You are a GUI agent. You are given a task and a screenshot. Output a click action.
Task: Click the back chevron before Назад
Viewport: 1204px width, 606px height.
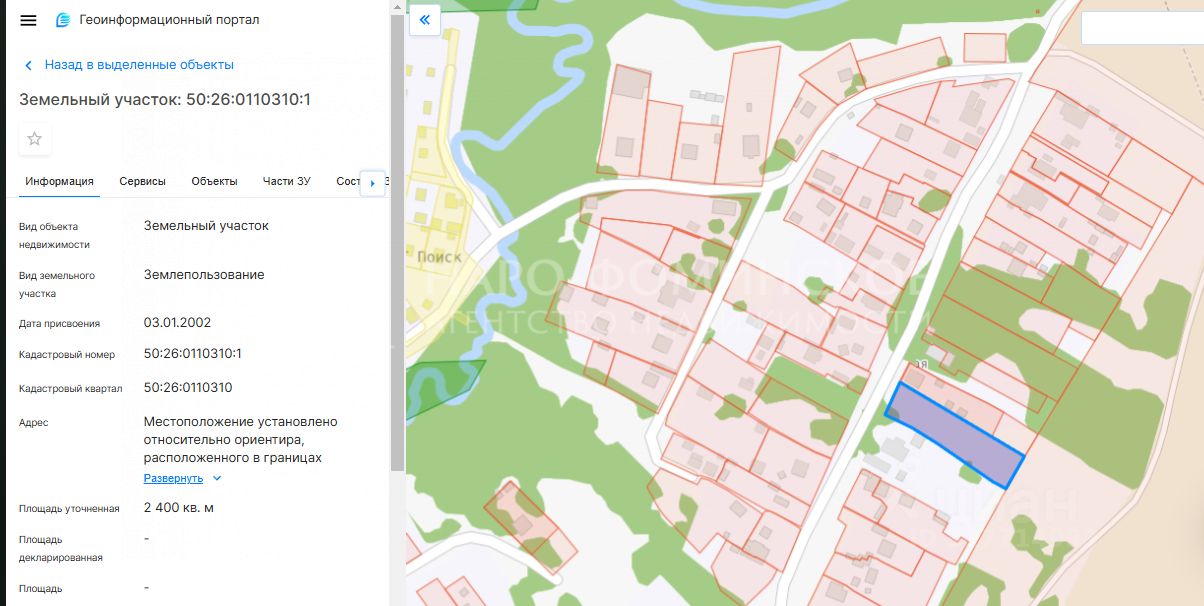tap(28, 65)
